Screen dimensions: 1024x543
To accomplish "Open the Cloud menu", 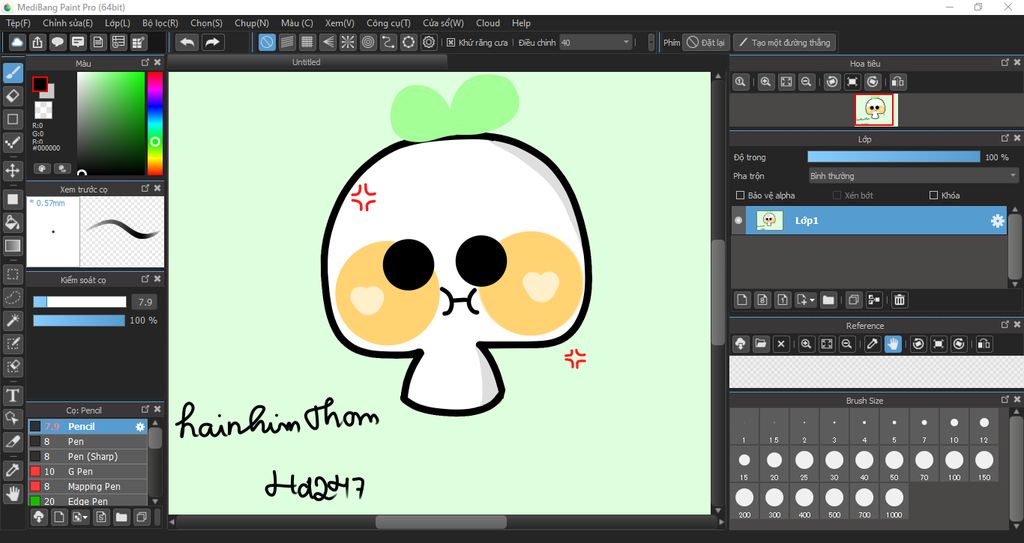I will pyautogui.click(x=488, y=23).
